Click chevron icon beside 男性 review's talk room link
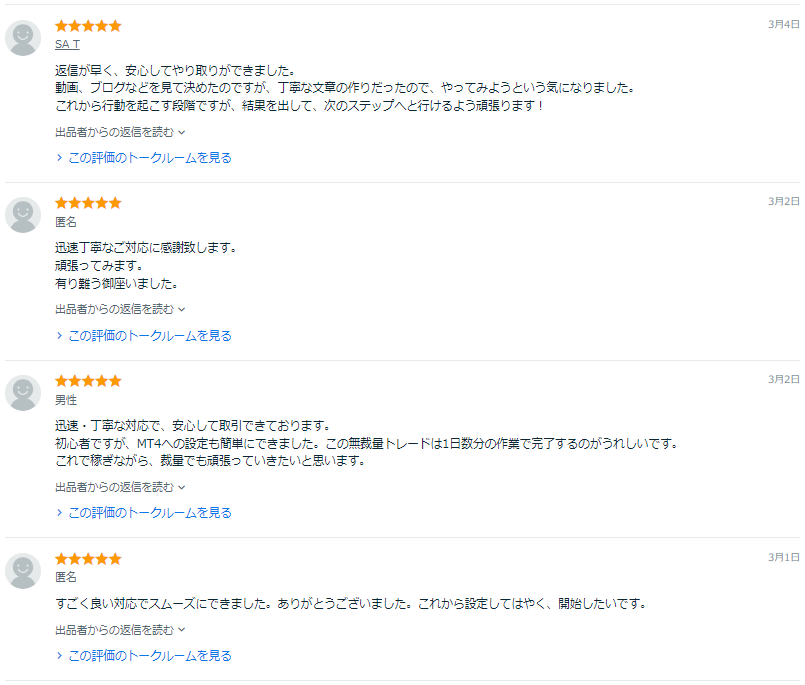 [60, 513]
